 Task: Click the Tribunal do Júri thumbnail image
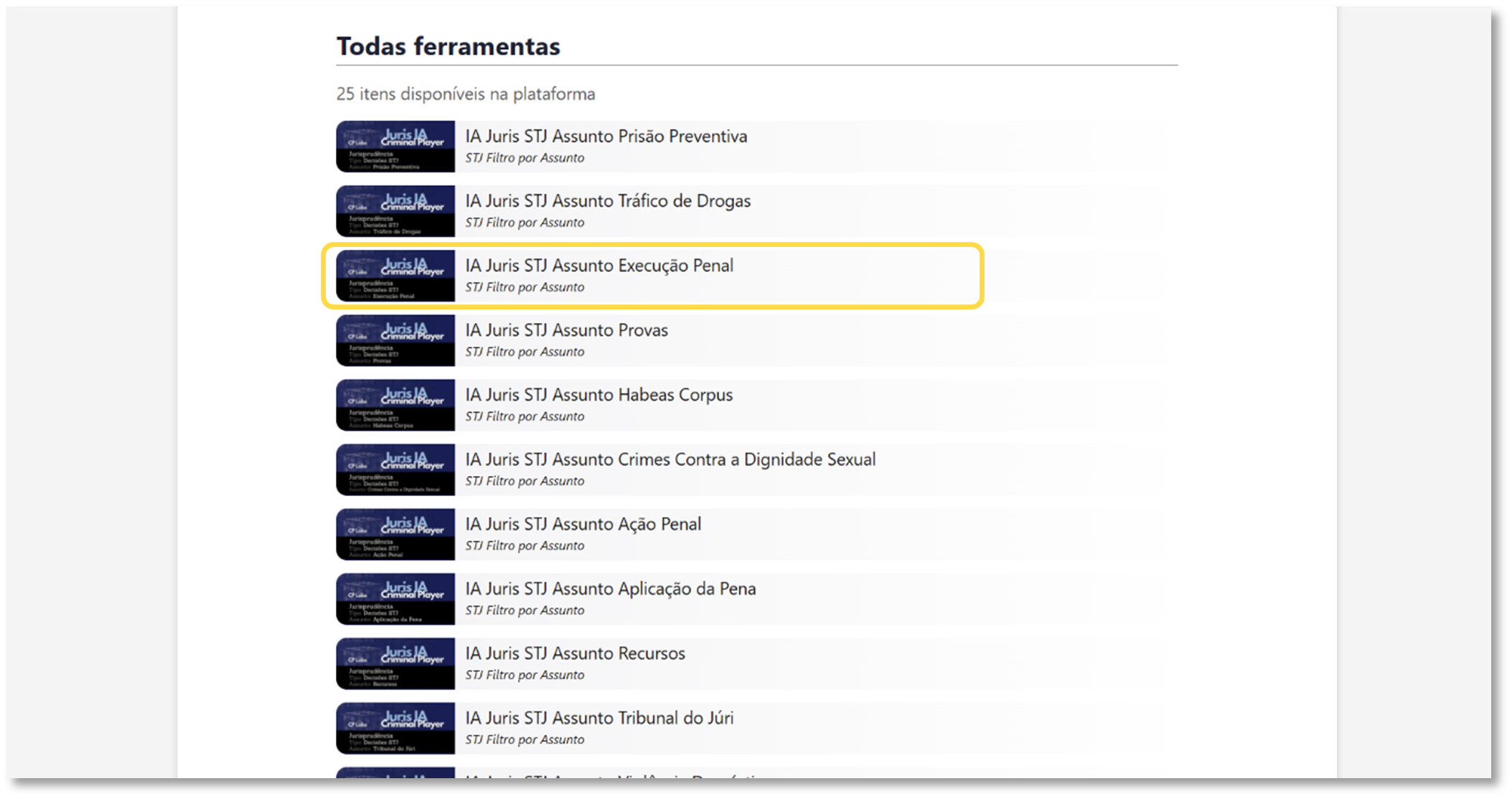pyautogui.click(x=395, y=728)
